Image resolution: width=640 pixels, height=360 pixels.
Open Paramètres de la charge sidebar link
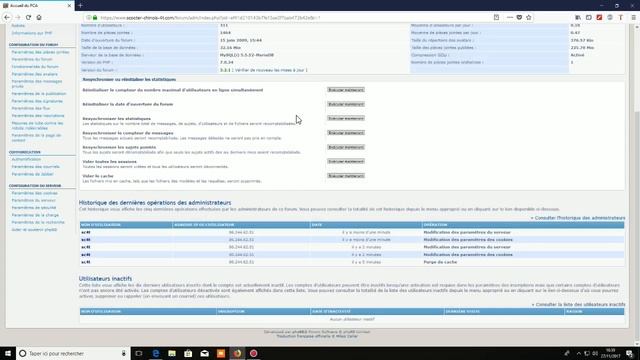coord(35,215)
